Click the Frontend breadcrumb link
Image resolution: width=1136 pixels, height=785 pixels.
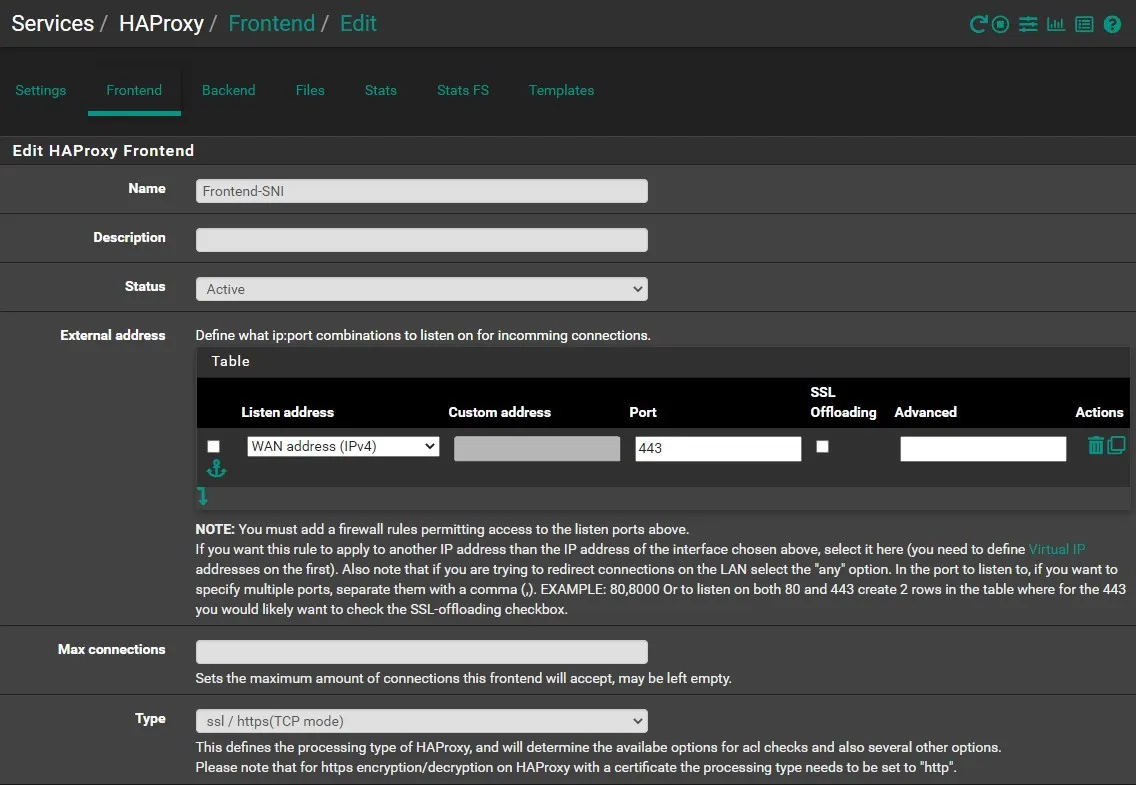point(271,23)
